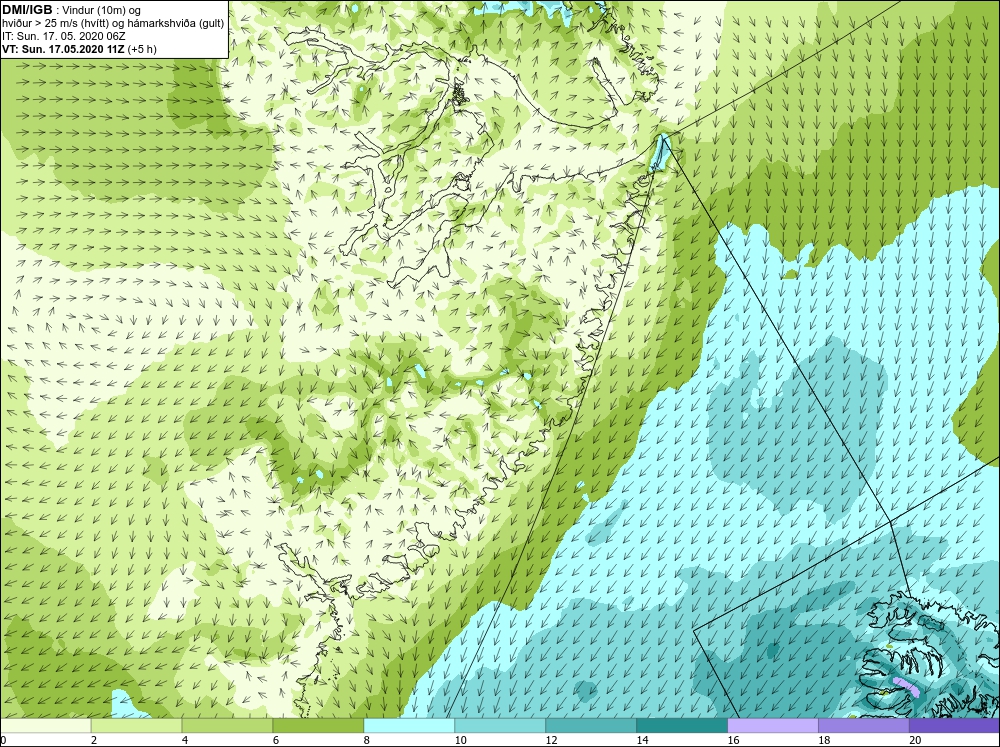Click the '16' scale label

tap(733, 740)
